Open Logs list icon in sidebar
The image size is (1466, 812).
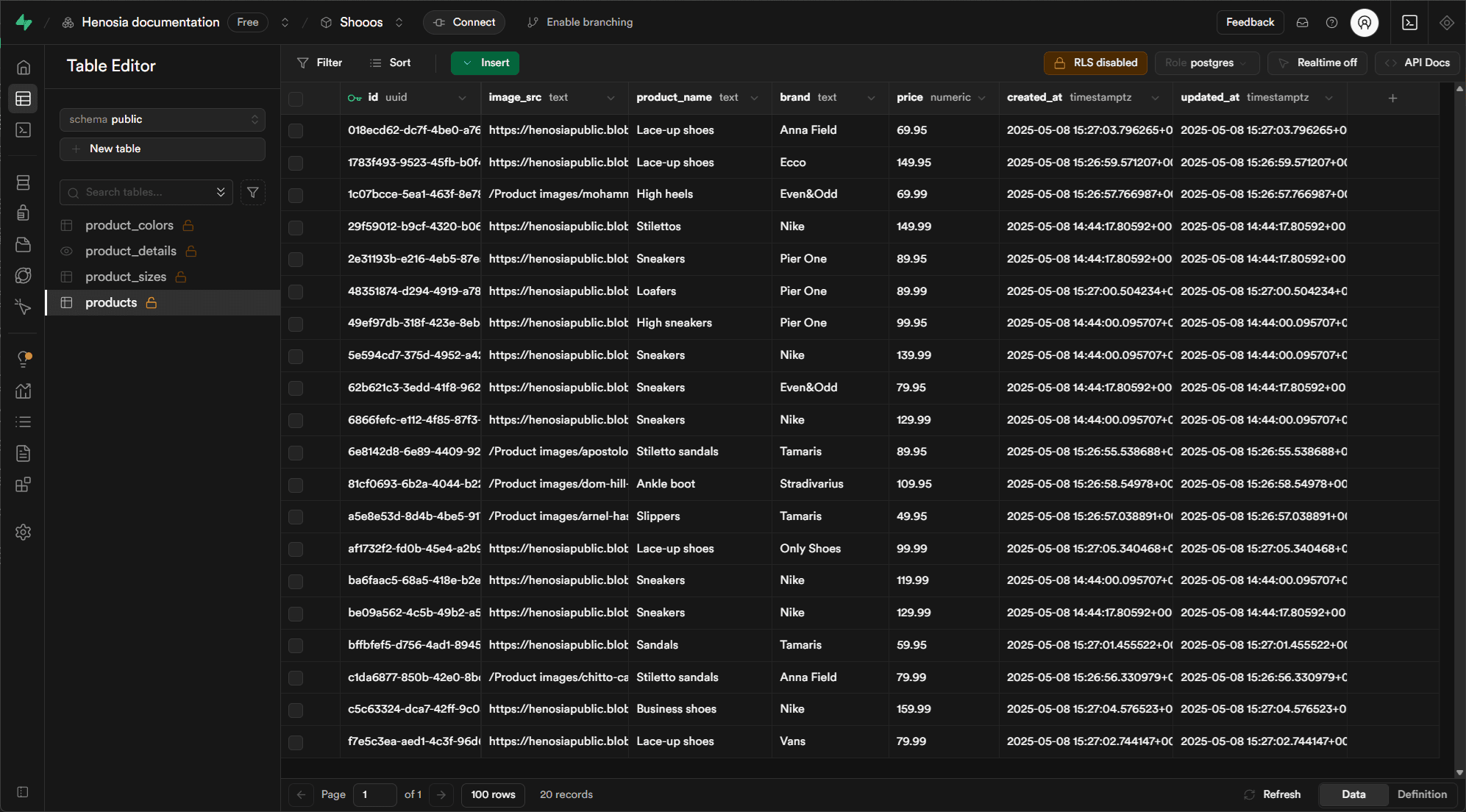(24, 422)
